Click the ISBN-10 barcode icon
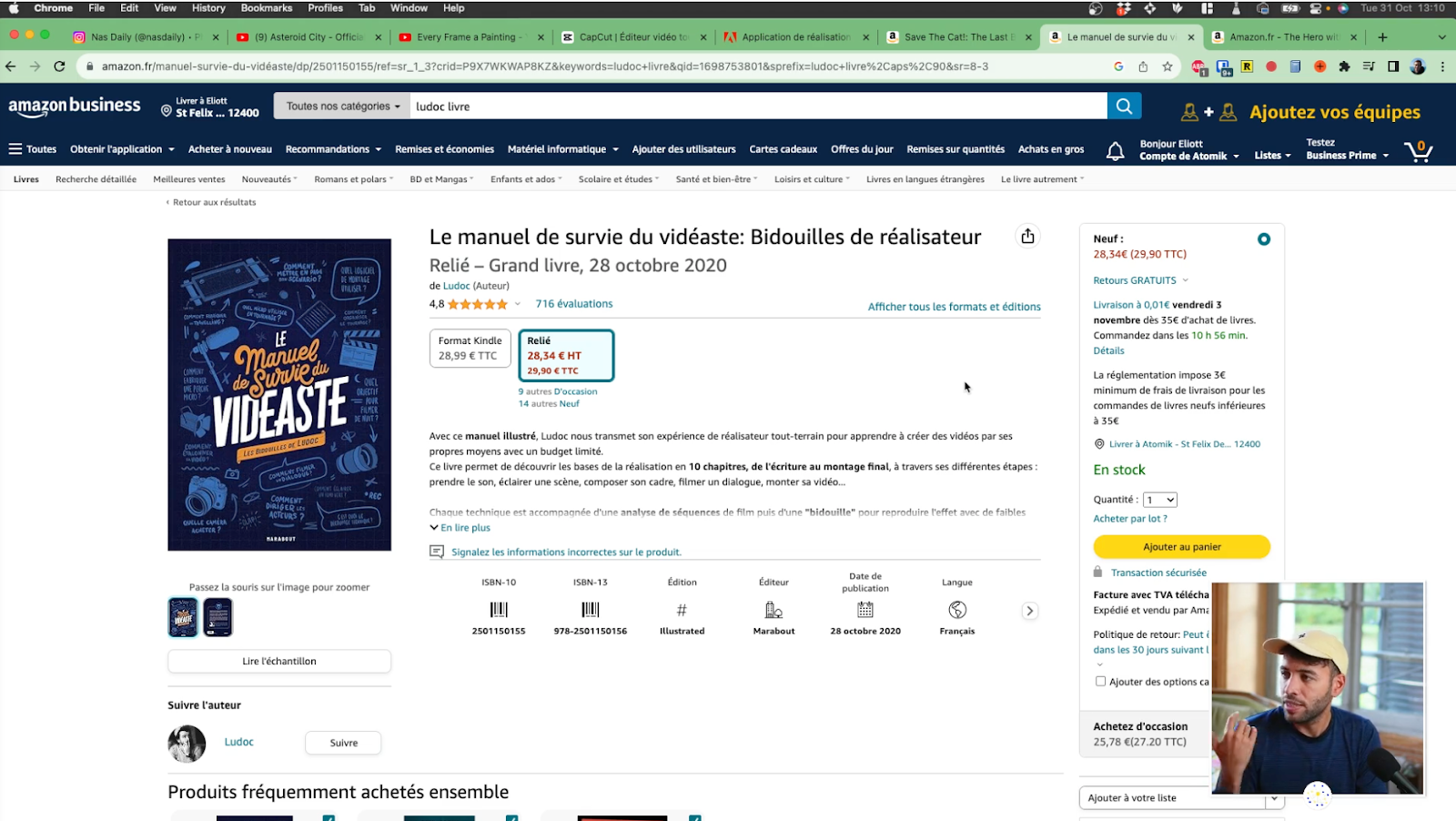The height and width of the screenshot is (821, 1456). pos(499,610)
